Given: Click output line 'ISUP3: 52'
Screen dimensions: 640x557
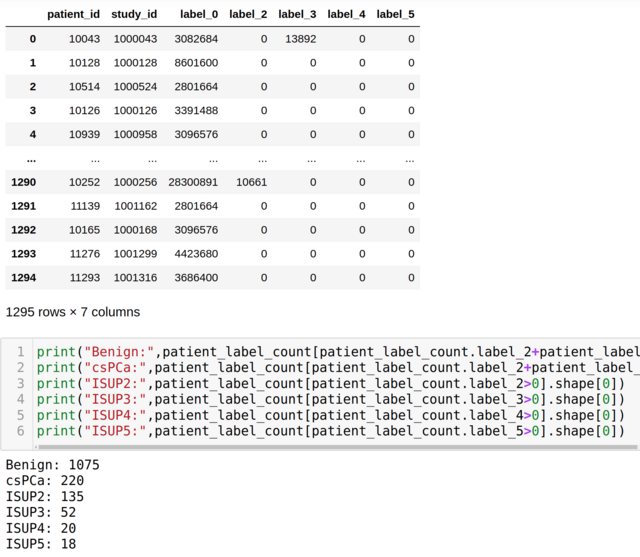Looking at the screenshot, I should coord(41,513).
